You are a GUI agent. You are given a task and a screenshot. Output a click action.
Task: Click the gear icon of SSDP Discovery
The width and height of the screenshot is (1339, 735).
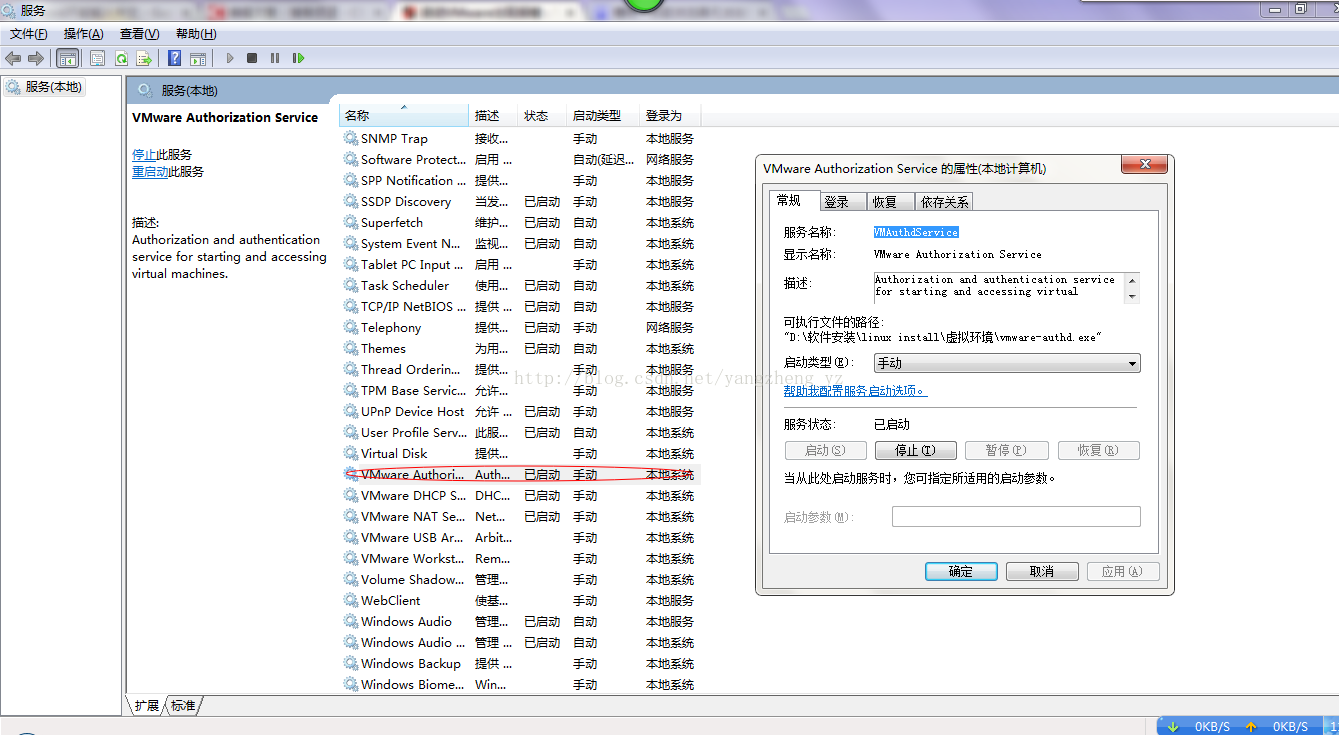click(x=351, y=201)
